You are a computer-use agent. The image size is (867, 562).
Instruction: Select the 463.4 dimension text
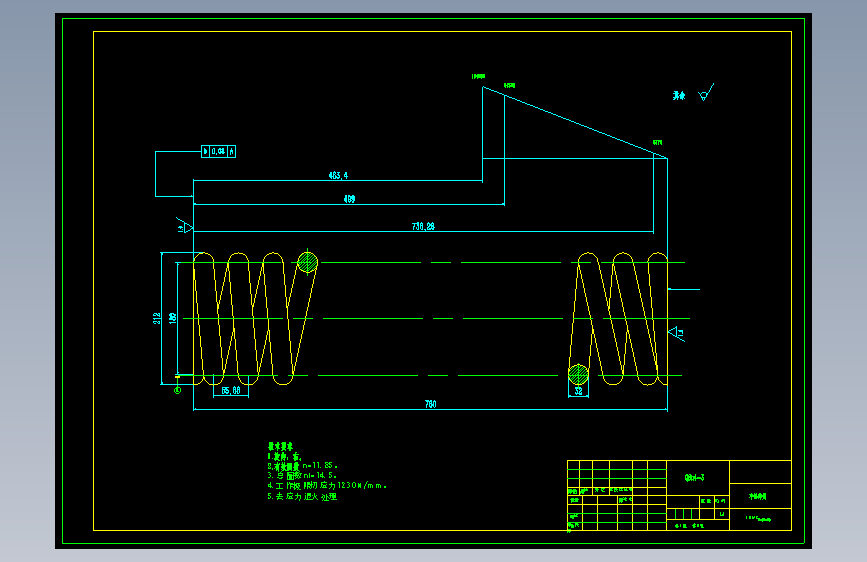point(338,175)
